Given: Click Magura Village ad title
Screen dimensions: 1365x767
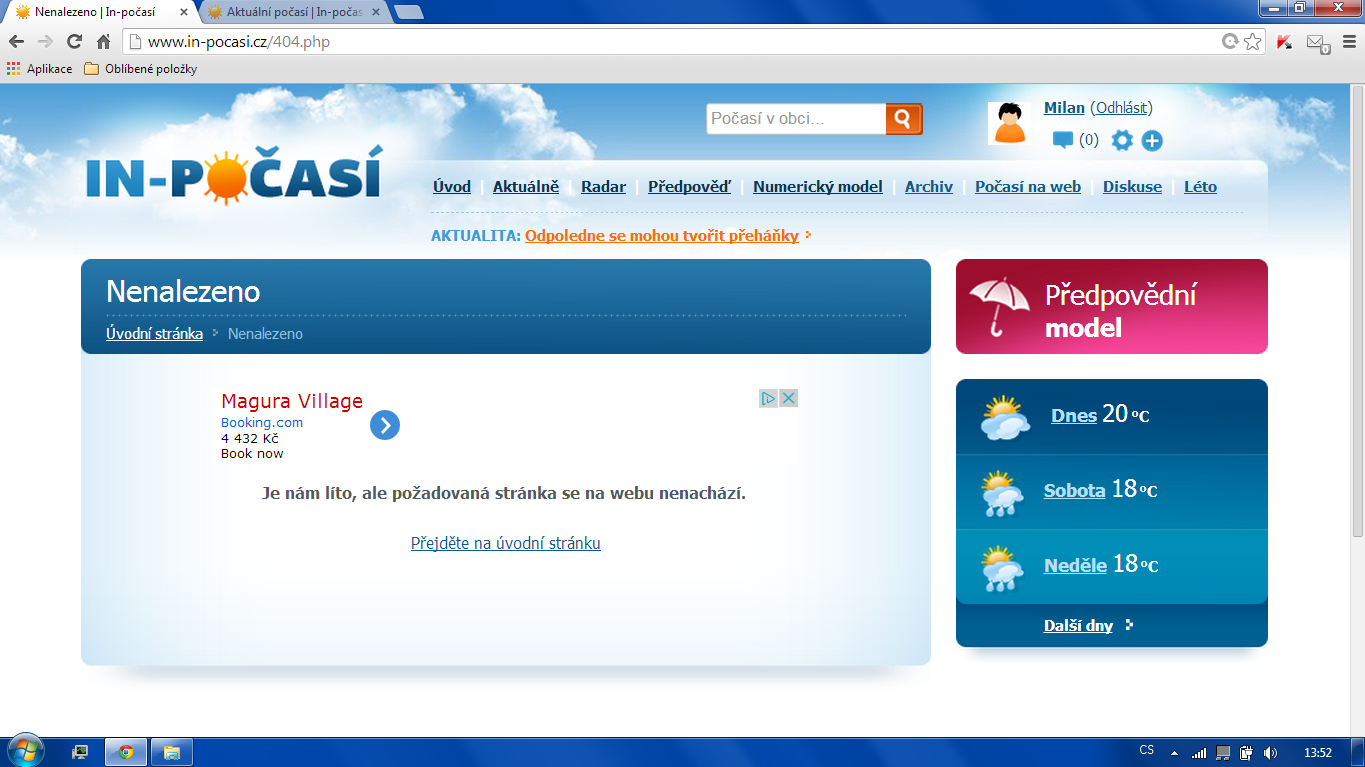Looking at the screenshot, I should (292, 401).
